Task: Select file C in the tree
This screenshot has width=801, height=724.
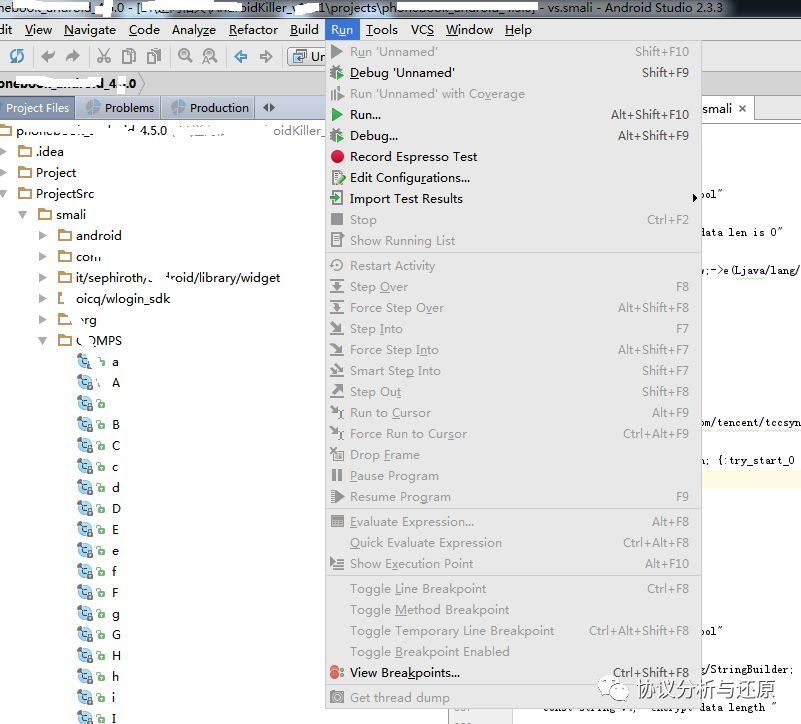Action: pos(116,446)
